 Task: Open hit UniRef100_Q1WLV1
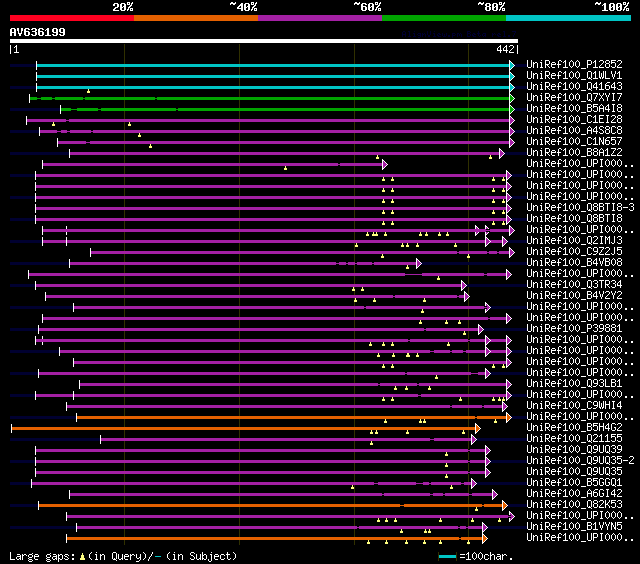[x=574, y=75]
